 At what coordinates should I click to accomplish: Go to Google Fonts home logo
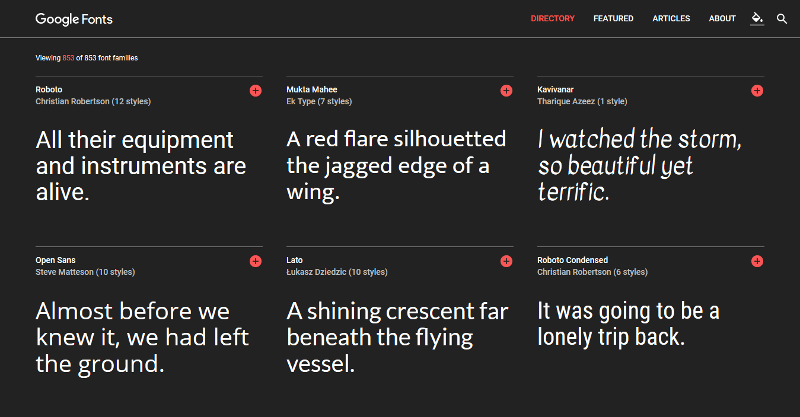click(74, 19)
